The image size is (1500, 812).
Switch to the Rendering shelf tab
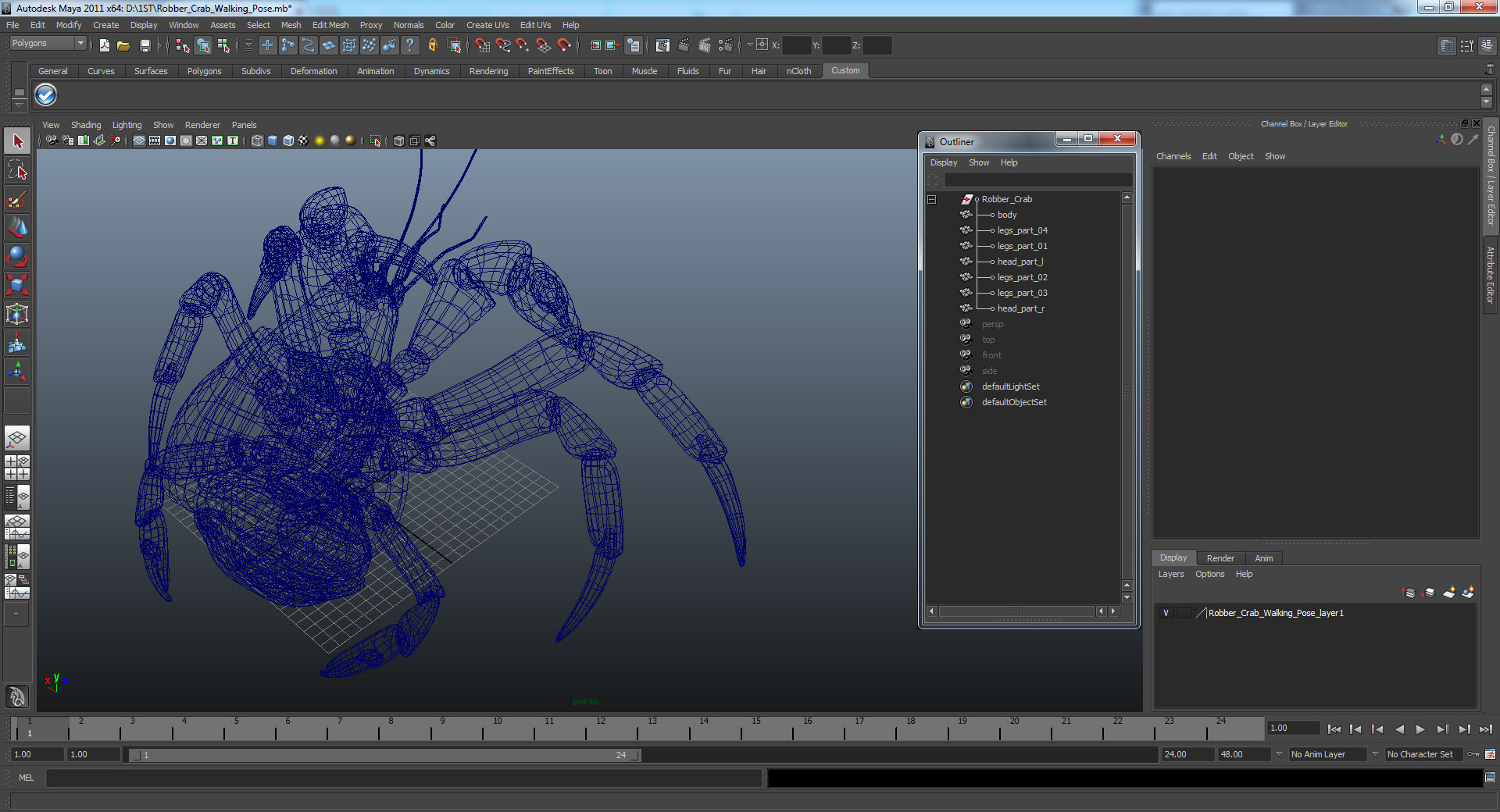click(x=488, y=71)
